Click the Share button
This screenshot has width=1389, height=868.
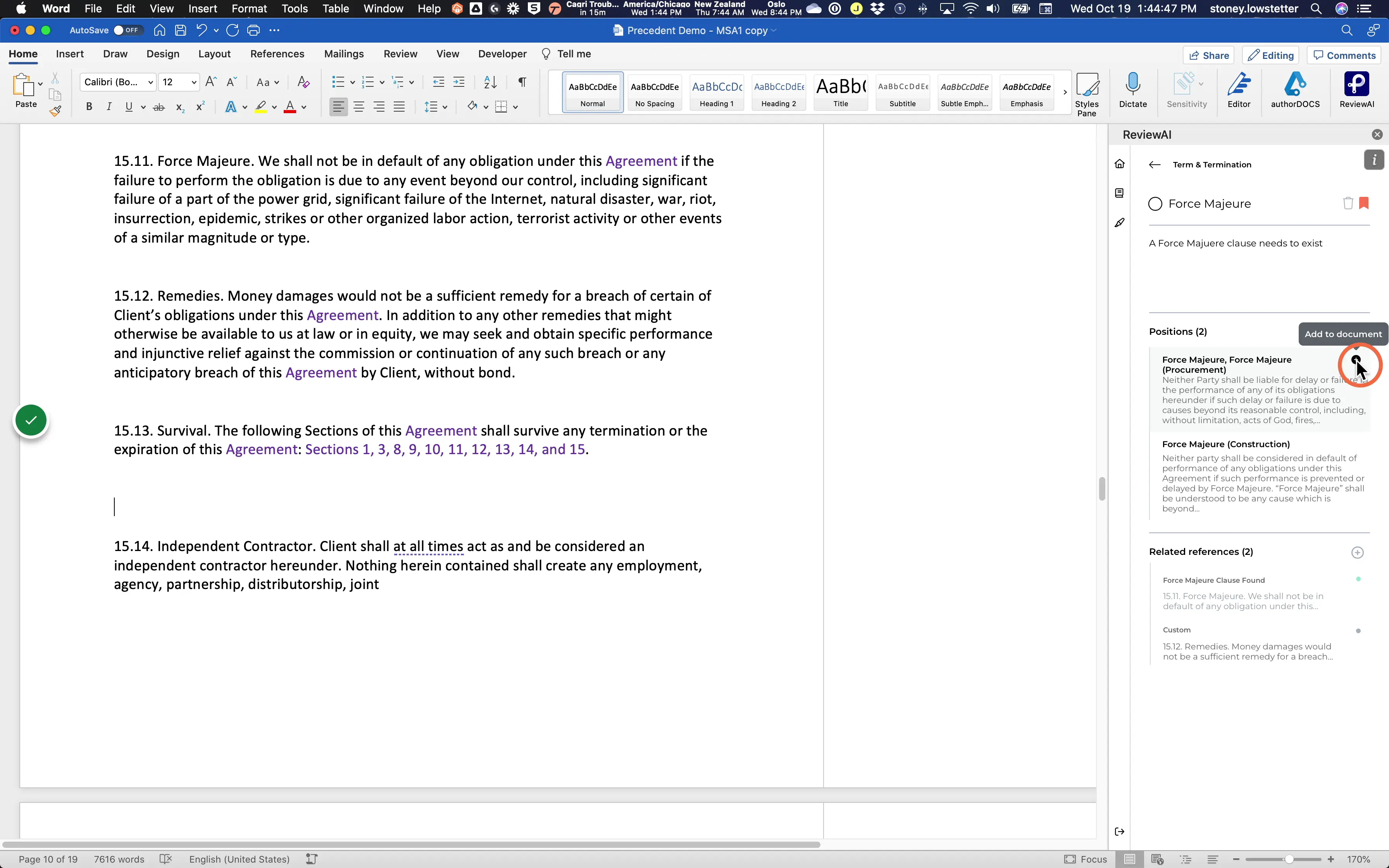pyautogui.click(x=1208, y=55)
